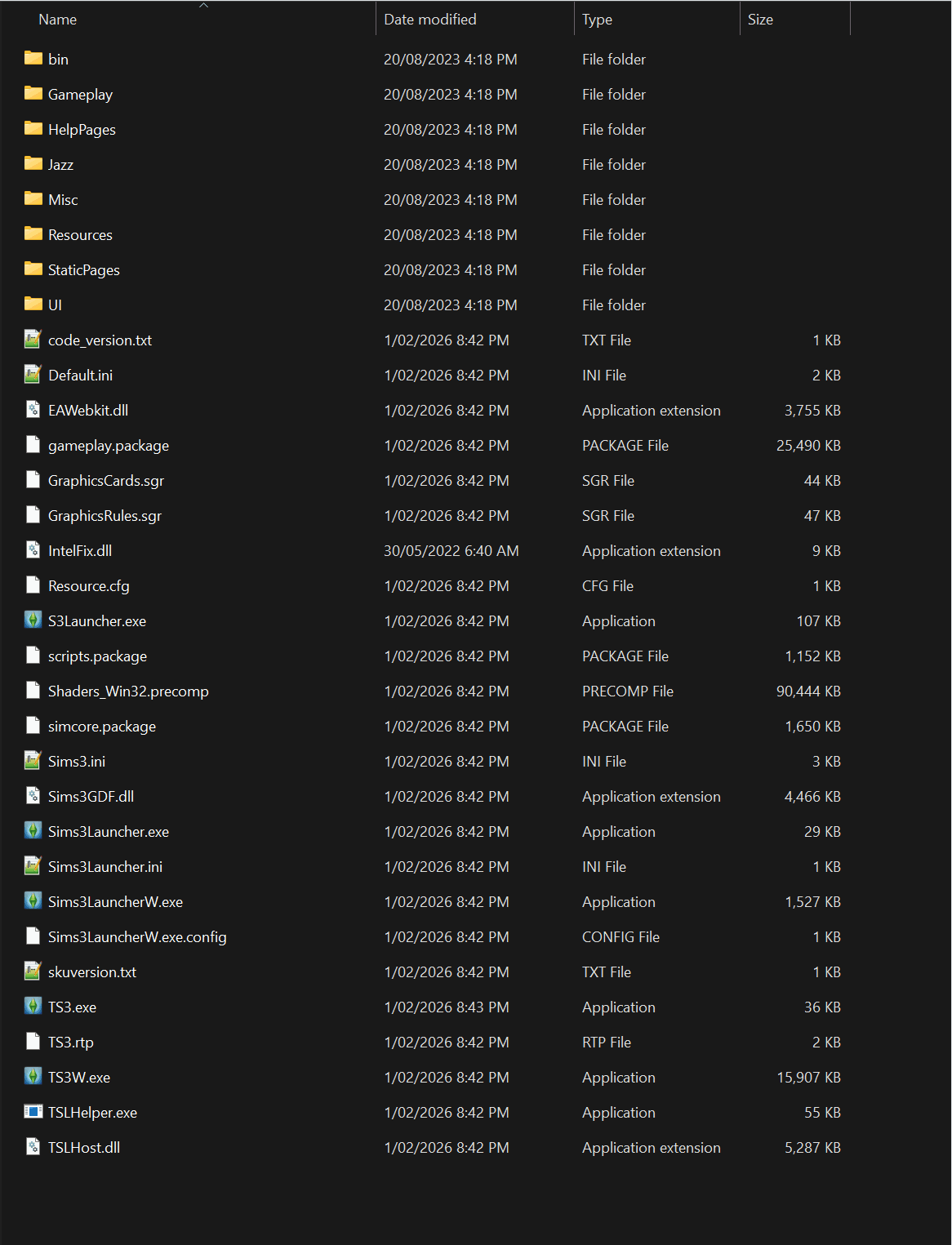Click the skuversion.txt file icon
952x1245 pixels.
[33, 972]
